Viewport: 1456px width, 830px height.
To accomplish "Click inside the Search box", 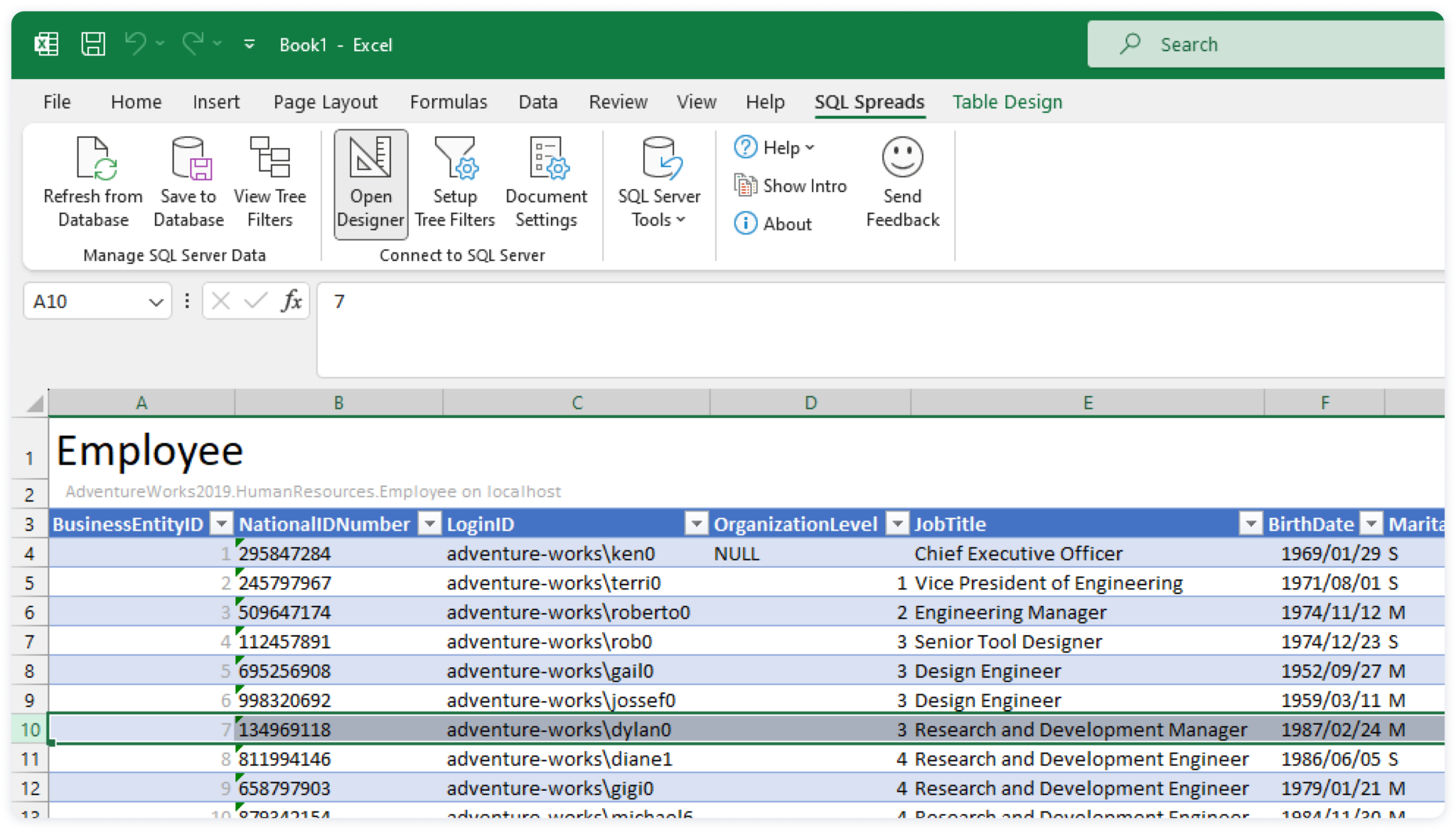I will (x=1265, y=43).
